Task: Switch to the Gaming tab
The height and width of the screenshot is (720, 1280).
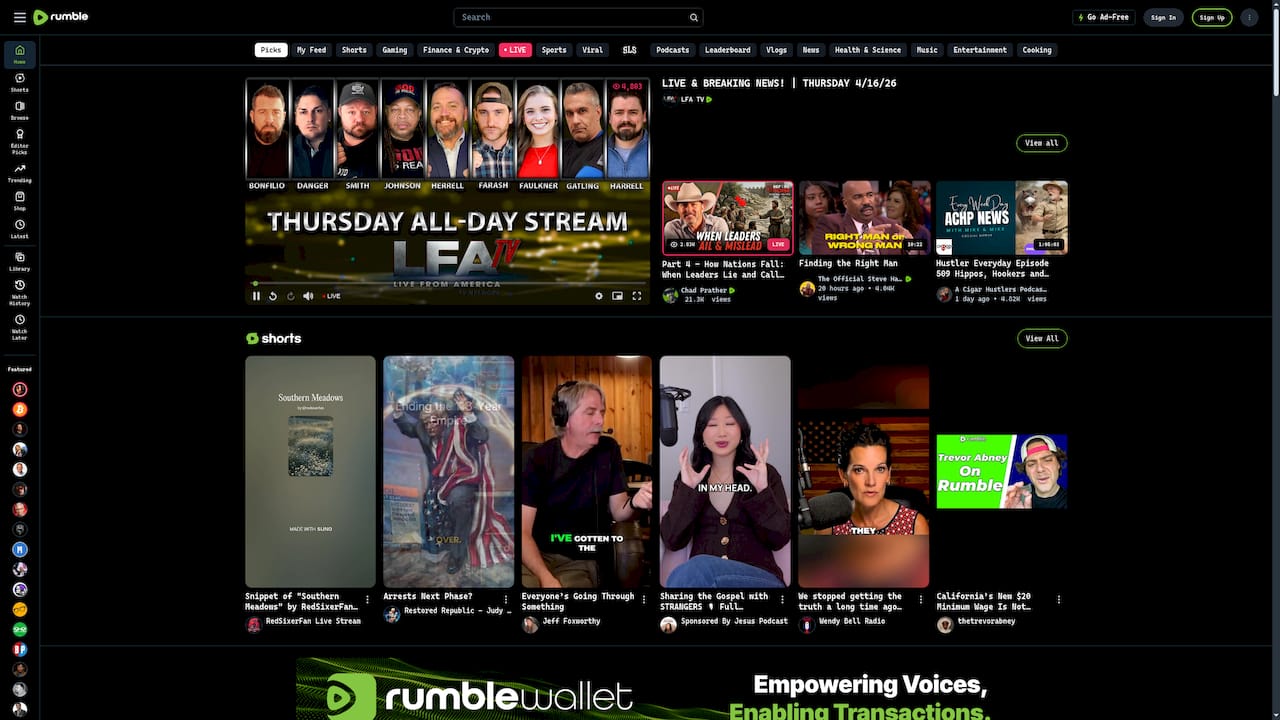Action: pos(394,50)
